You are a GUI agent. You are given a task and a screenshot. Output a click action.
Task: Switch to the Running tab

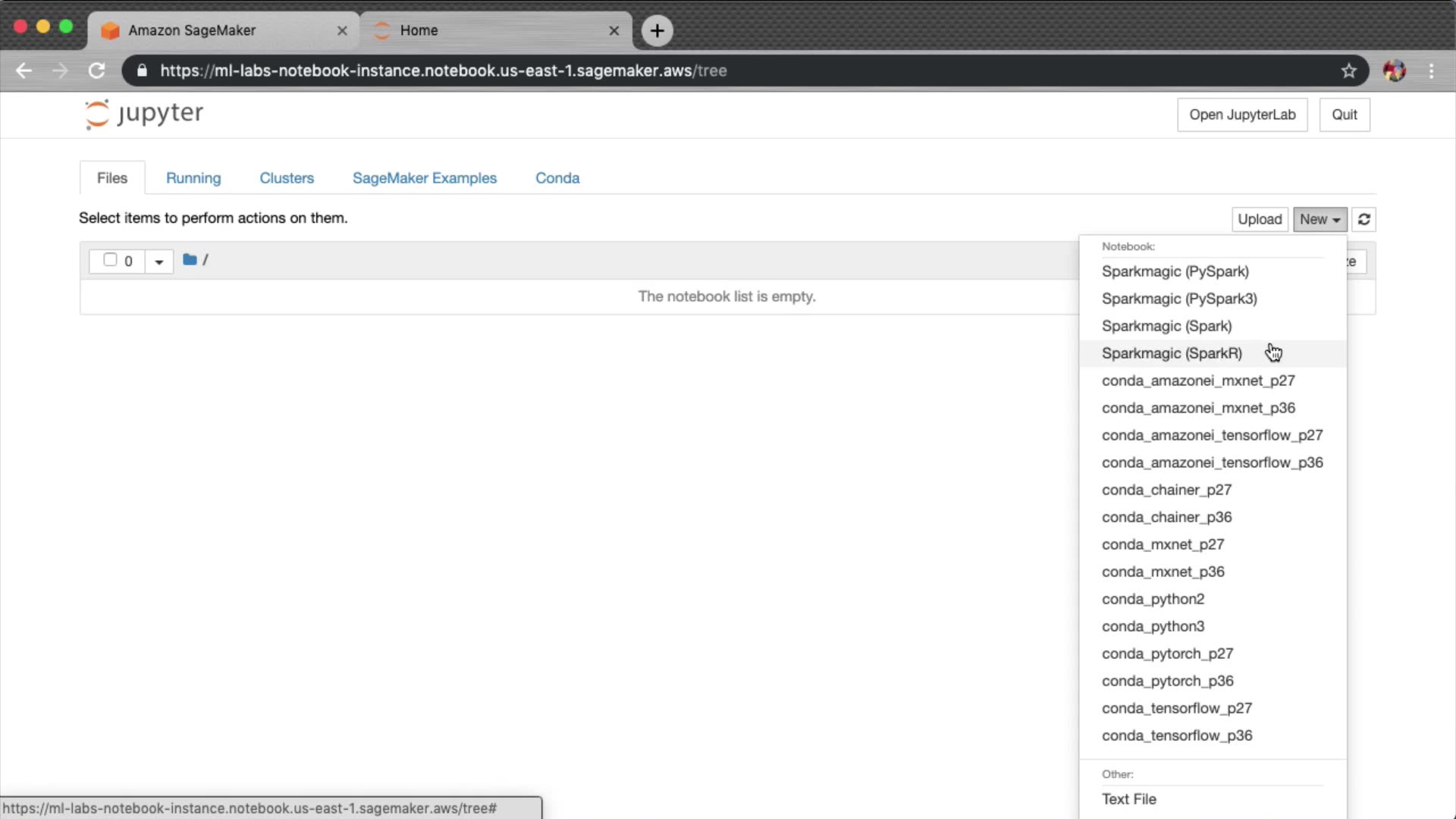pyautogui.click(x=193, y=177)
